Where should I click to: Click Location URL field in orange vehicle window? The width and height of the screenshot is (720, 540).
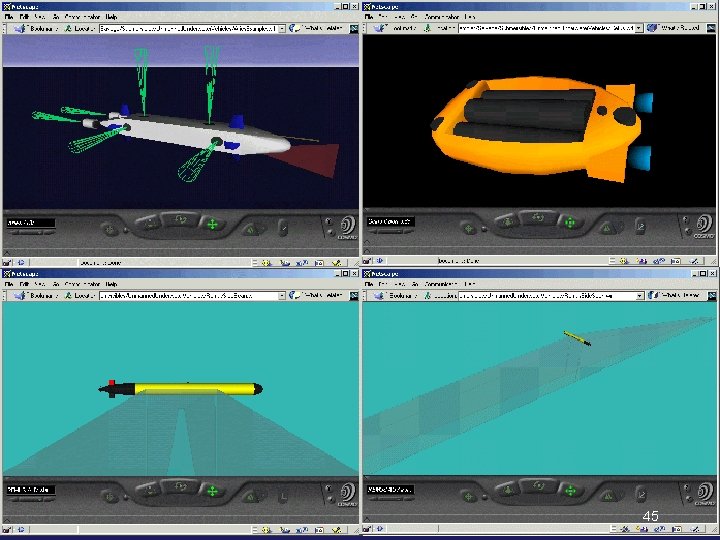coord(546,28)
